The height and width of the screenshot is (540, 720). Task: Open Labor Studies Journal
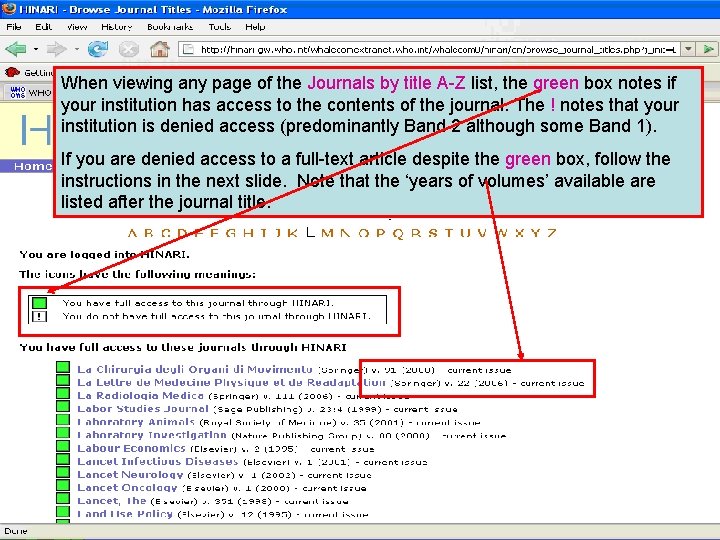(143, 409)
